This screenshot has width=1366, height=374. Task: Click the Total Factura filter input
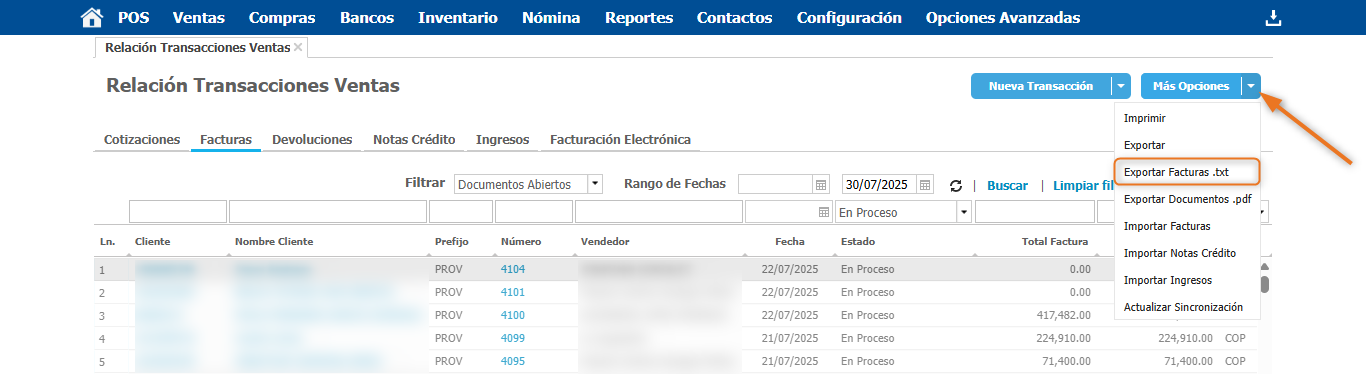[x=1034, y=212]
